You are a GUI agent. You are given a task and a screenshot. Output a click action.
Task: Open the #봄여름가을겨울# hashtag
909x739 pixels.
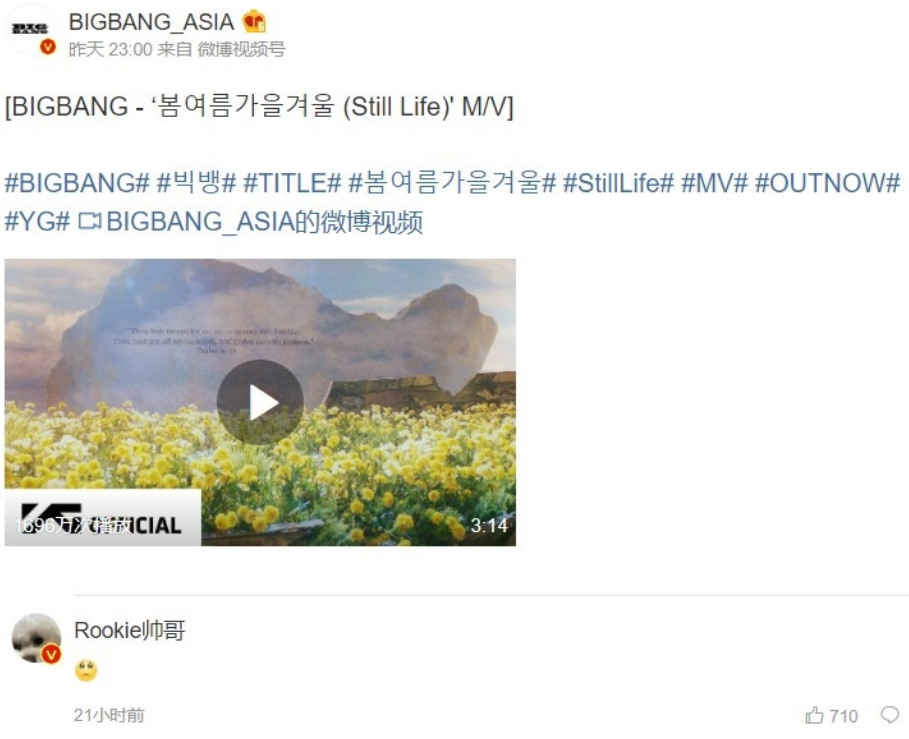(452, 183)
